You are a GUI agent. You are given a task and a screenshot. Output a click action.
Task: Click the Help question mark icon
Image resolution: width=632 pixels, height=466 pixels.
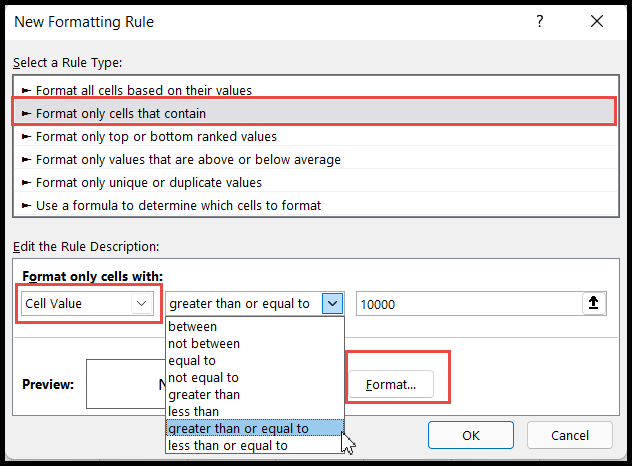pos(539,21)
